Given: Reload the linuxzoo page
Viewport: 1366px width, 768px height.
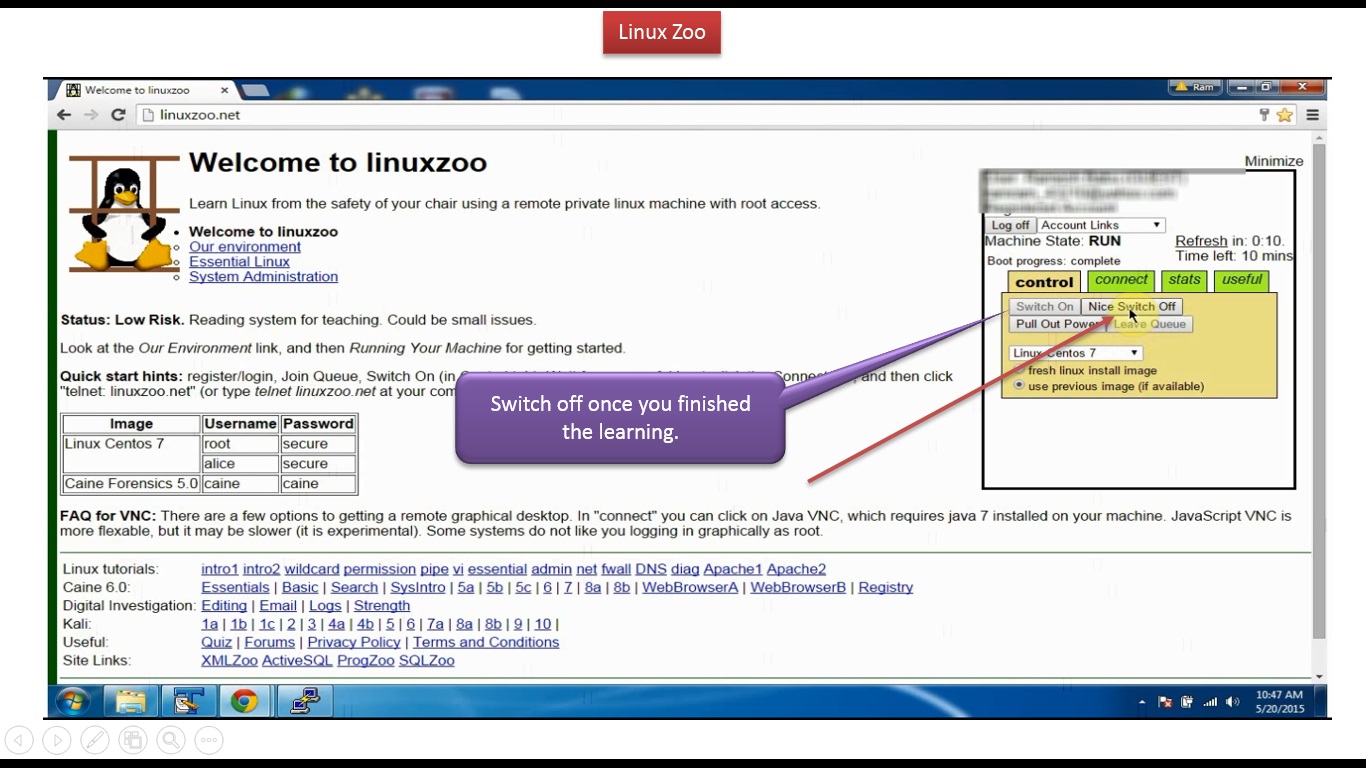Looking at the screenshot, I should [x=118, y=115].
